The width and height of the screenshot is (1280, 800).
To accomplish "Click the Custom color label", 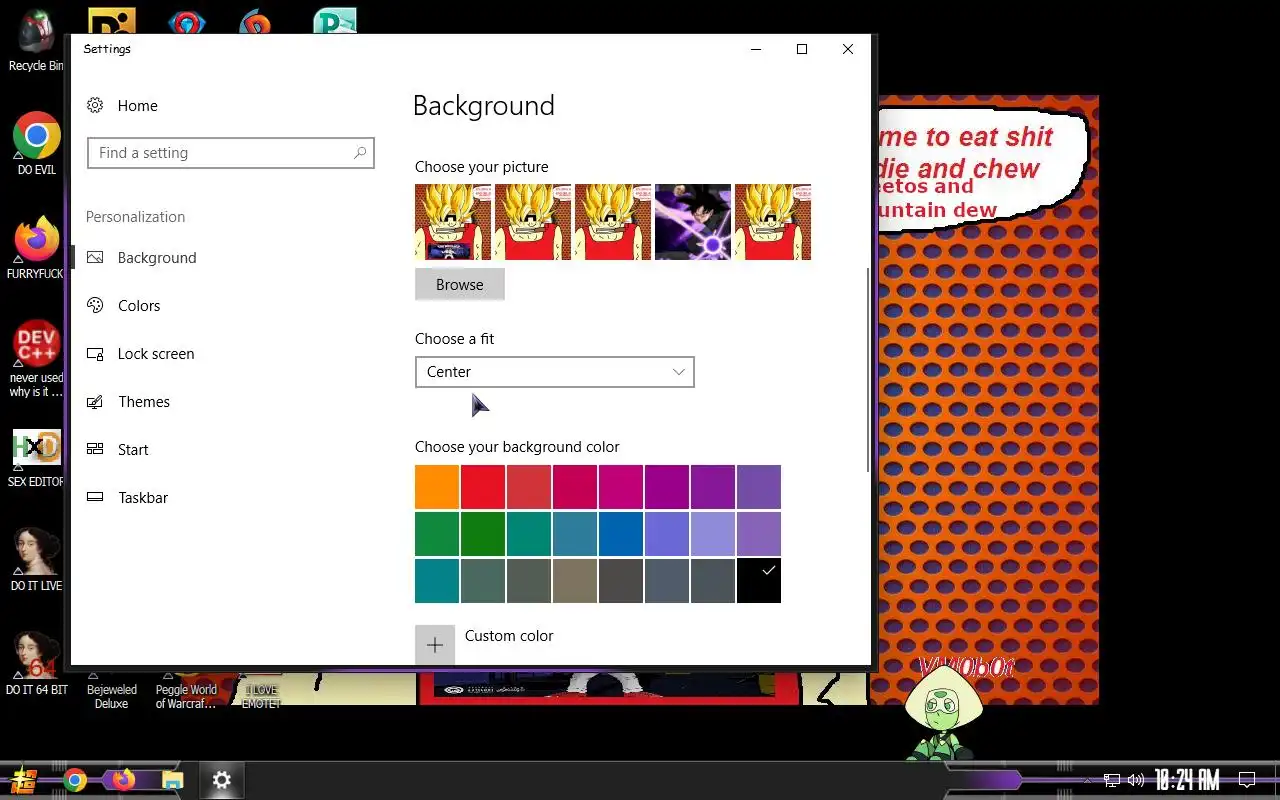I will [x=509, y=636].
